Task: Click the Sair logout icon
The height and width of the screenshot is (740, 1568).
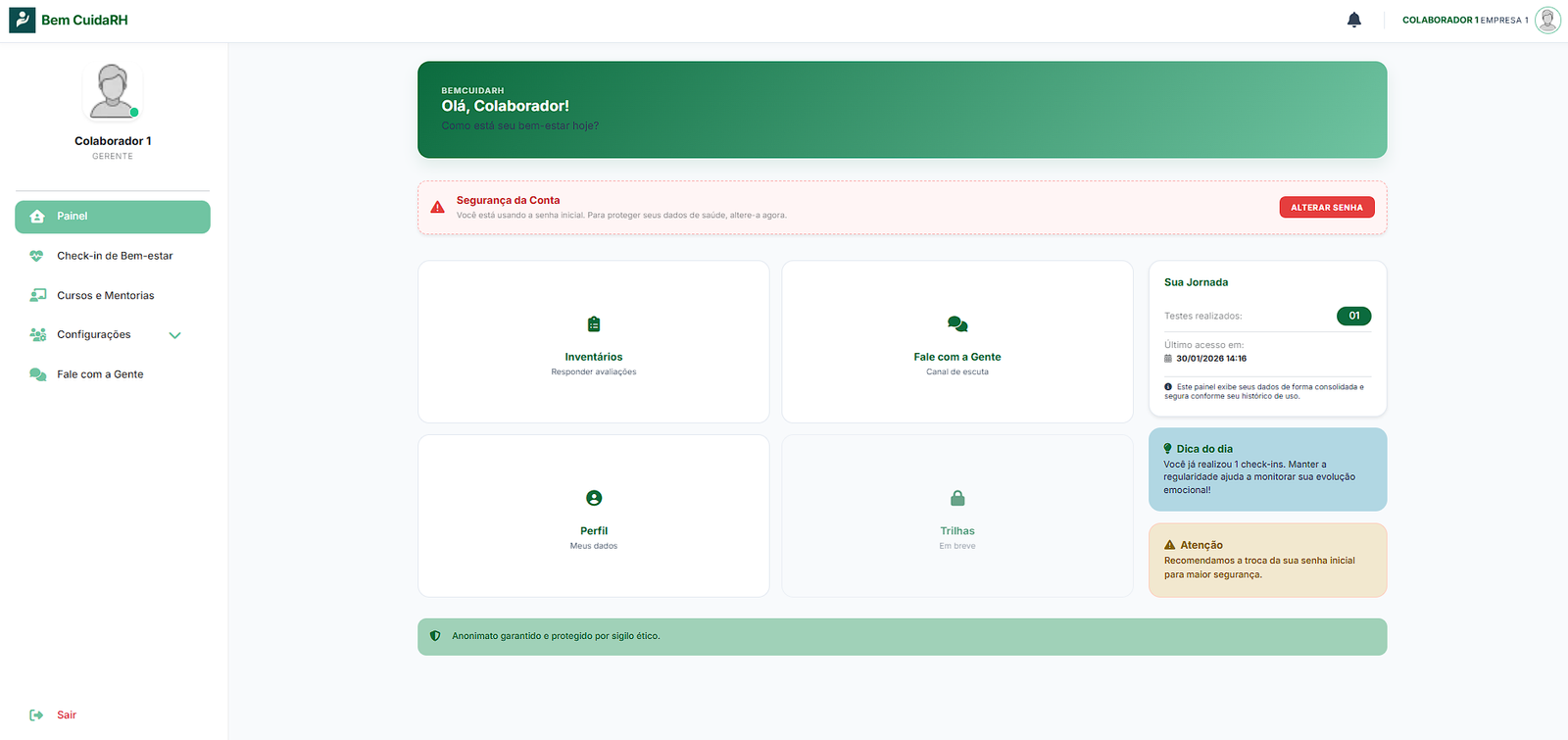Action: coord(36,715)
